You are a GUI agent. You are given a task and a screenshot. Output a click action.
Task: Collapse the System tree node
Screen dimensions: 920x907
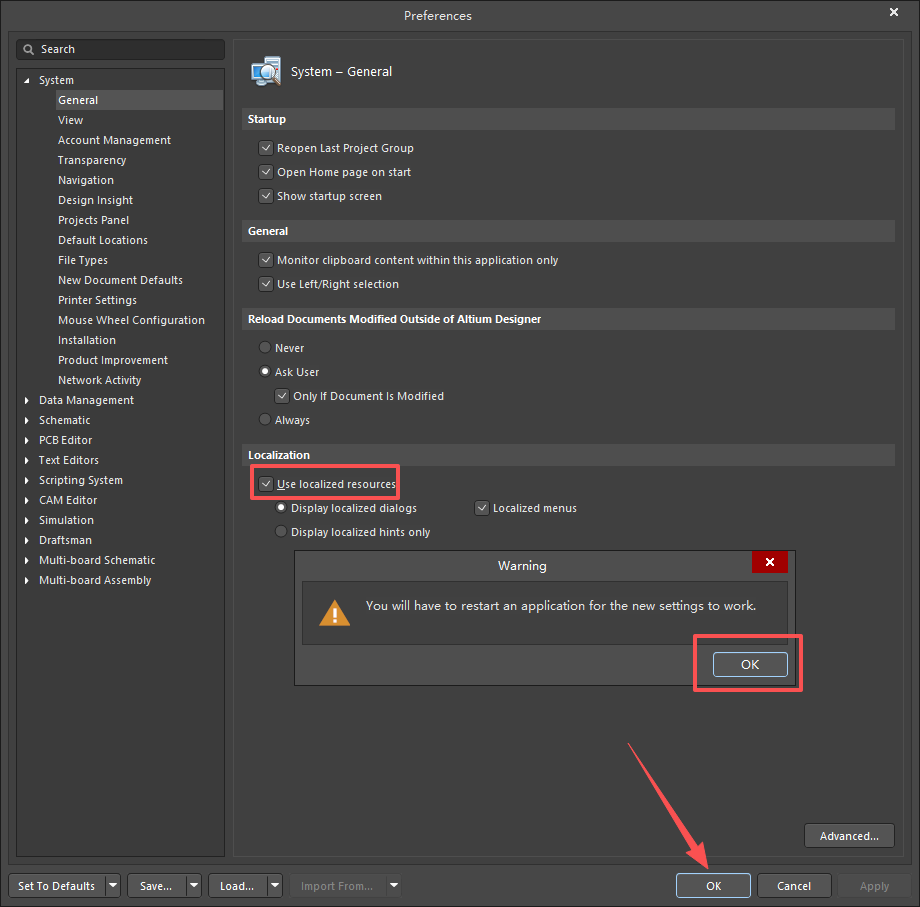(x=27, y=80)
